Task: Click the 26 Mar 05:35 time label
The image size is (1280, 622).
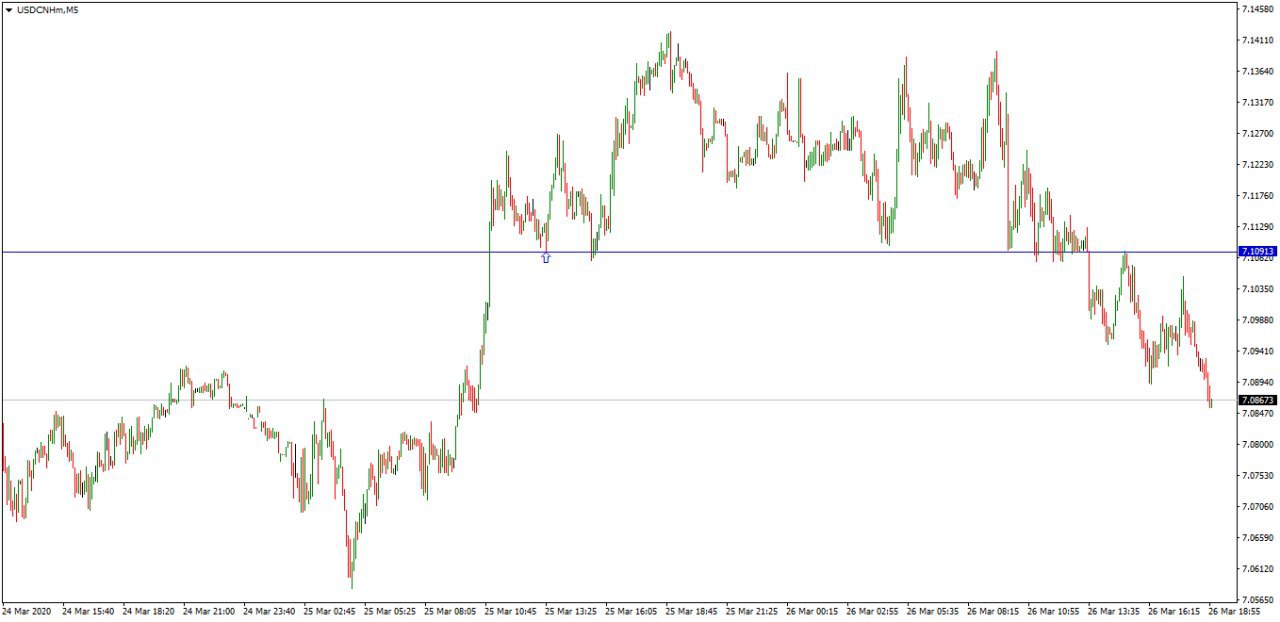Action: click(933, 611)
